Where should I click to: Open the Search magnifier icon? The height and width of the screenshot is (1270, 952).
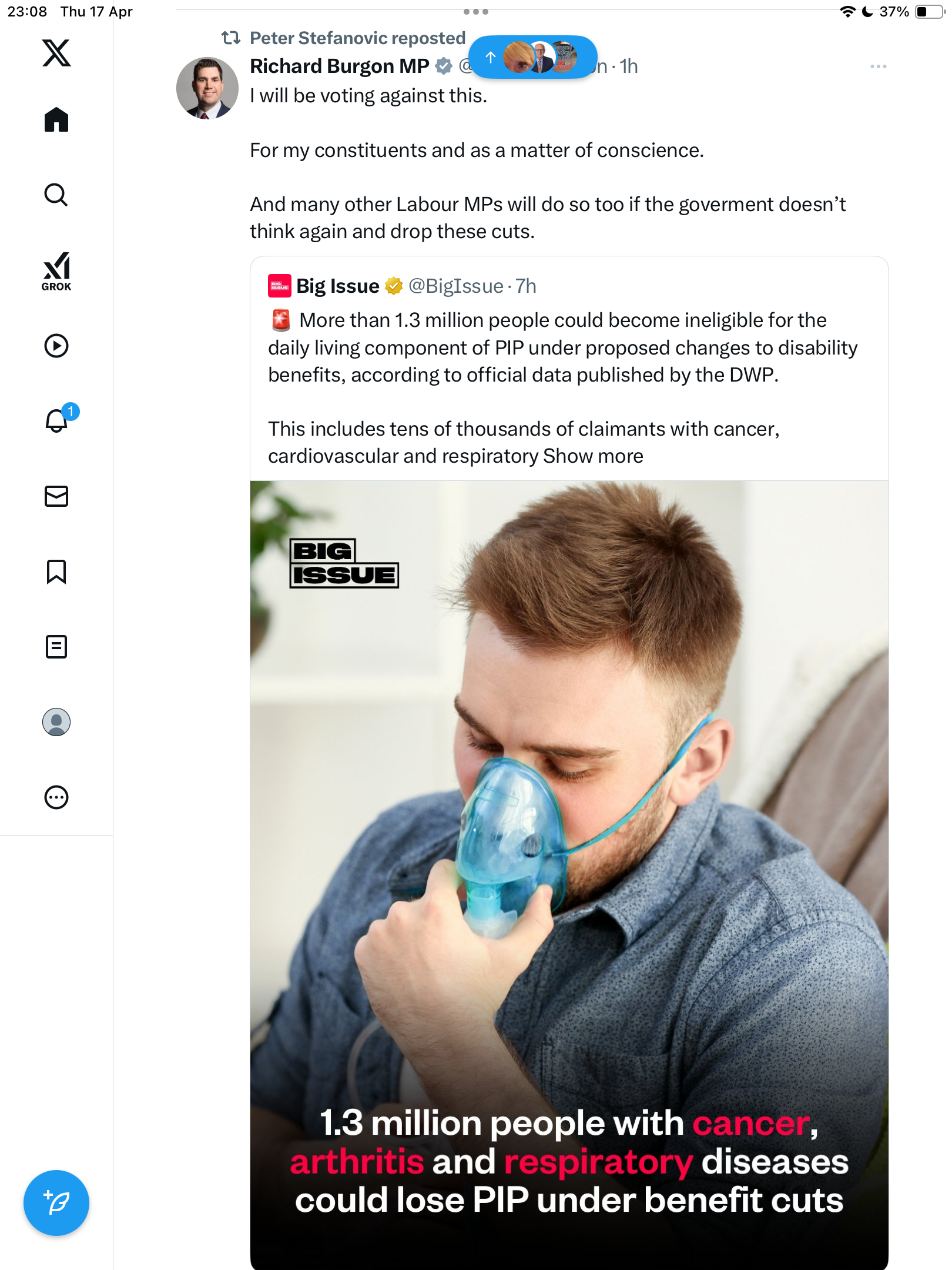pyautogui.click(x=56, y=195)
